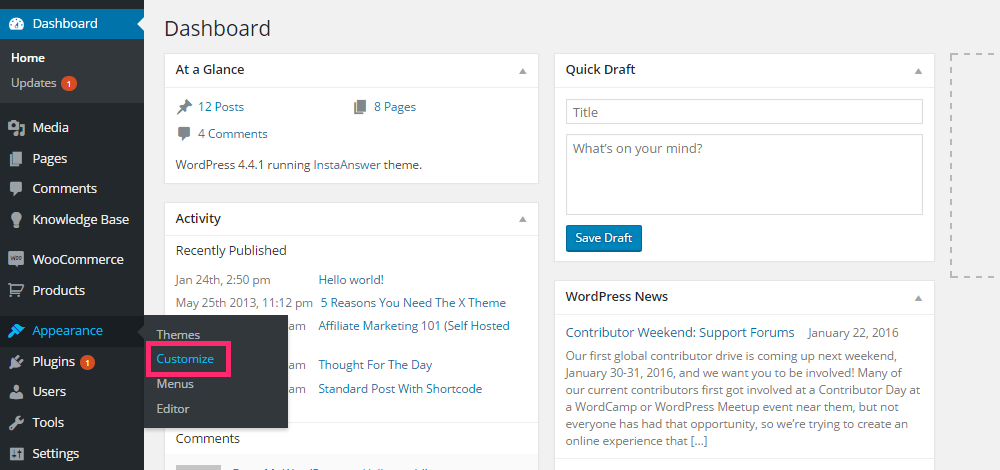Select Menus in Appearance submenu

(x=175, y=384)
